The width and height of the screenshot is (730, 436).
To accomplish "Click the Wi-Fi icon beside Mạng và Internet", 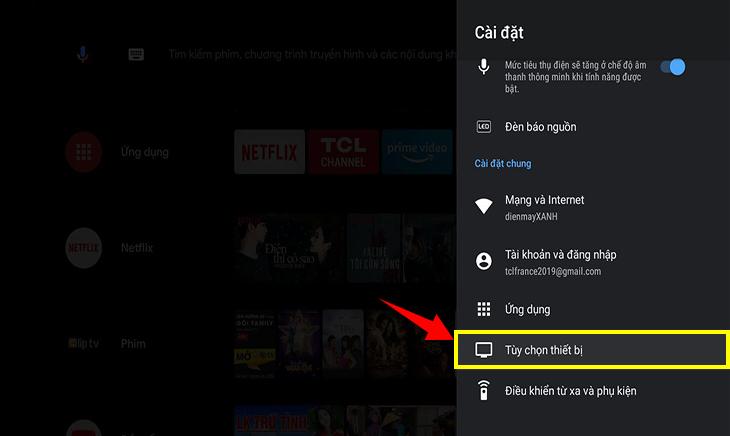I will point(484,206).
